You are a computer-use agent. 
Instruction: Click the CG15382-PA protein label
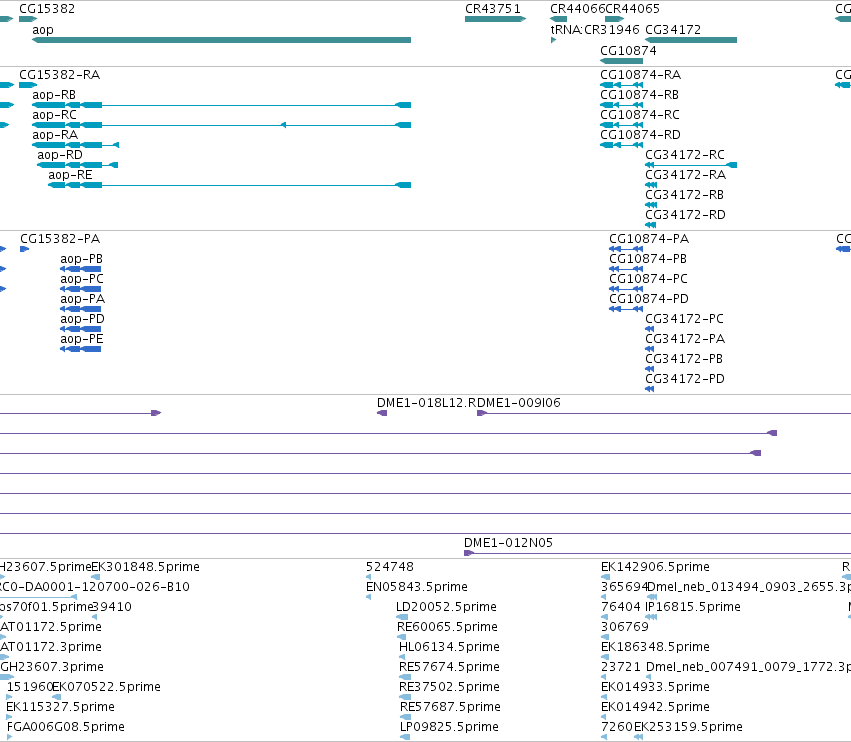(60, 239)
